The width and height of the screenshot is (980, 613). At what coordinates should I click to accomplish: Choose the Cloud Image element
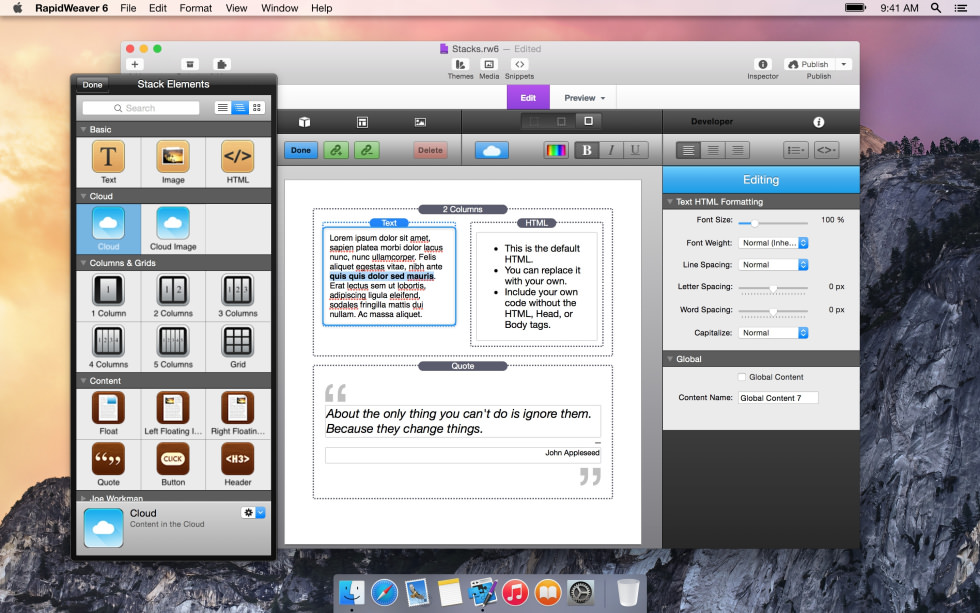coord(173,229)
